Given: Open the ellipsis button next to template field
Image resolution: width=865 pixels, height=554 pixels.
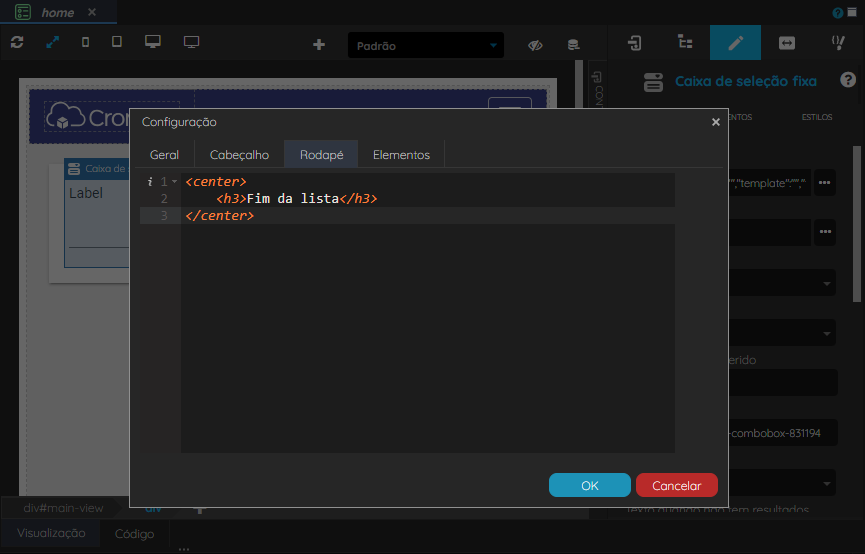Looking at the screenshot, I should click(x=825, y=183).
